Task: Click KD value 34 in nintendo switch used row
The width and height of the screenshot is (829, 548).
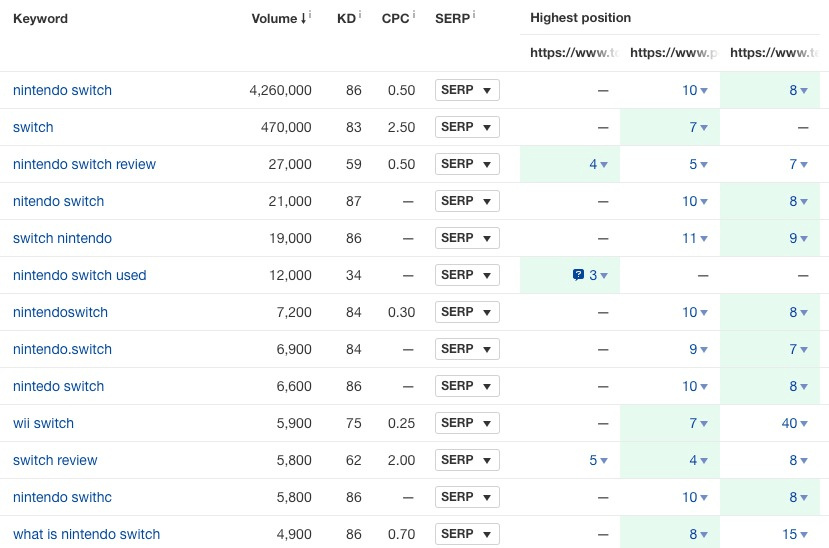Action: tap(354, 275)
